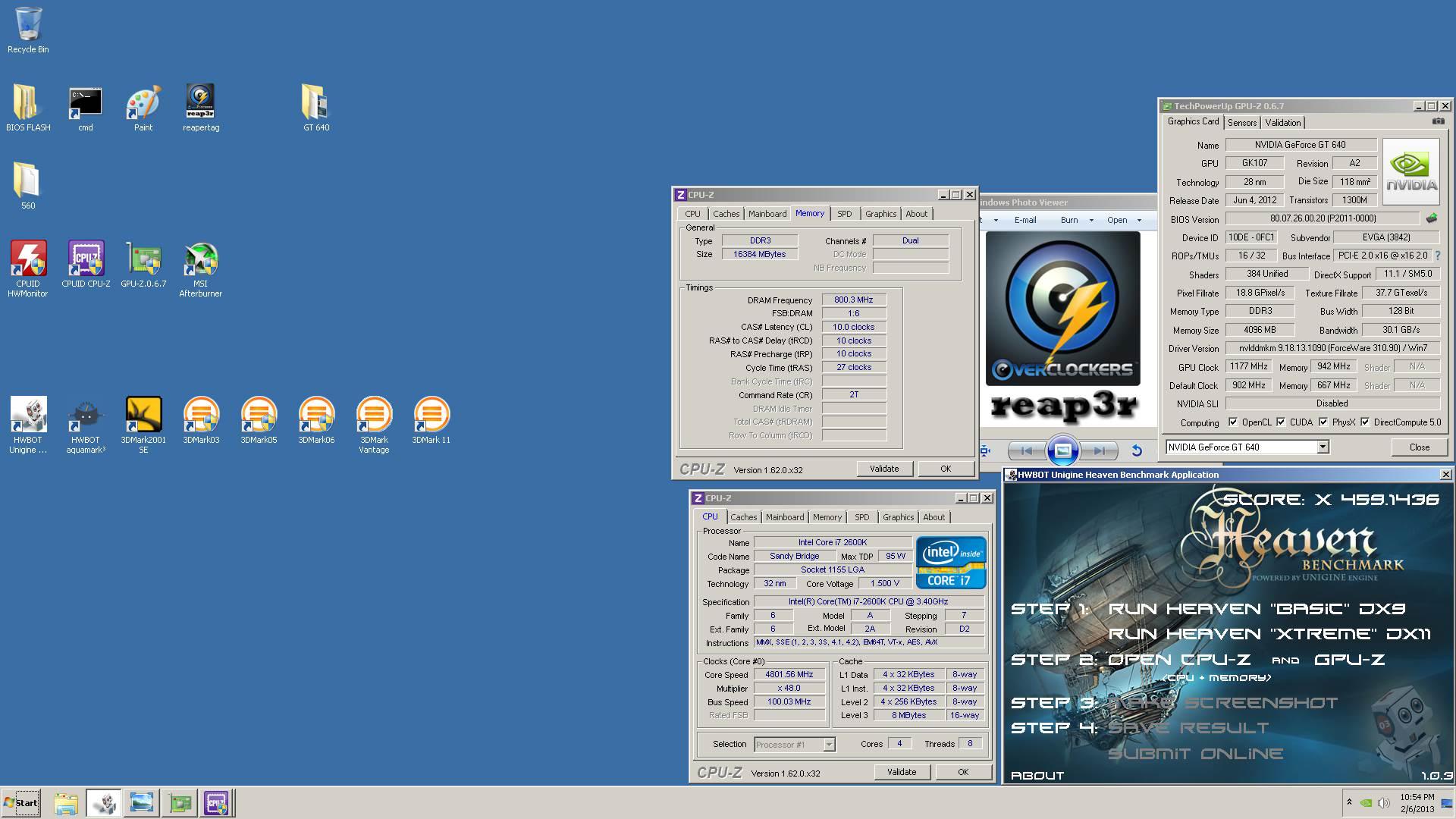The height and width of the screenshot is (819, 1456).
Task: Launch 3DMark2001 SE desktop icon
Action: pyautogui.click(x=143, y=425)
